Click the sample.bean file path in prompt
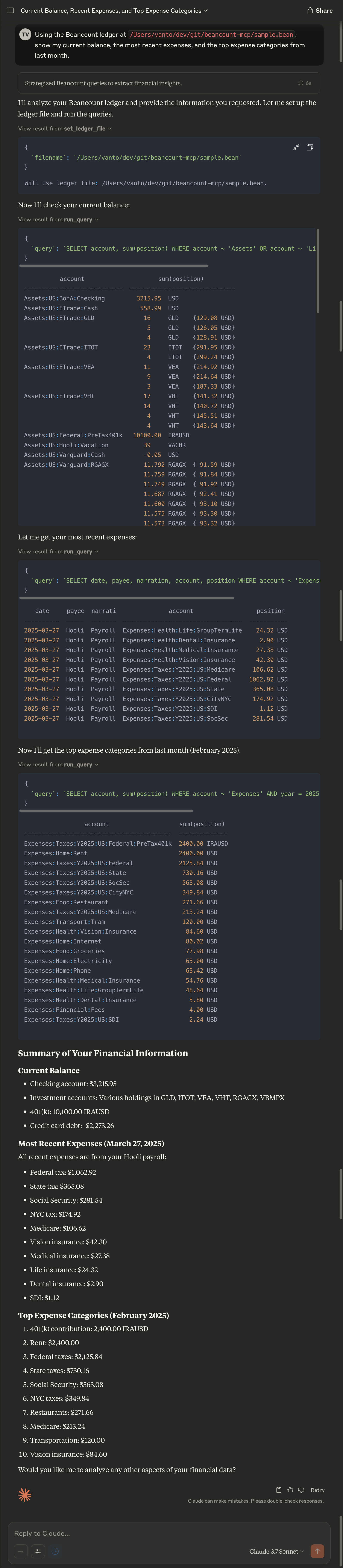 click(212, 35)
